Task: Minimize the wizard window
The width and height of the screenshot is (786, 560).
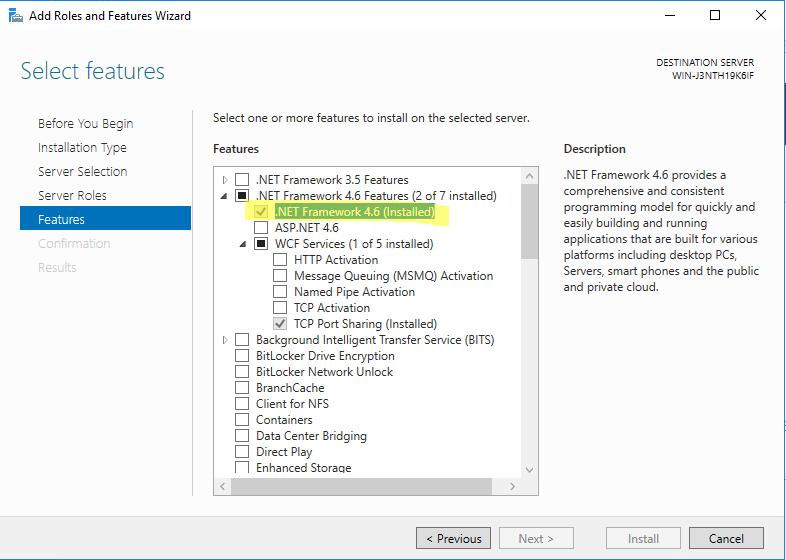Action: (670, 16)
